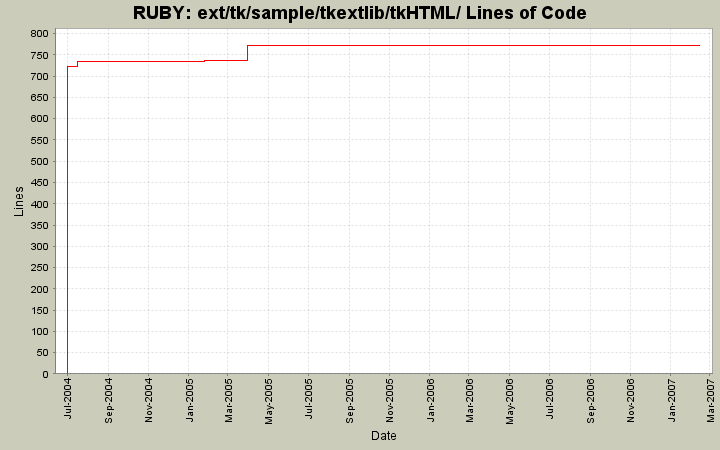The width and height of the screenshot is (720, 450).
Task: Select the '400' y-axis tick label
Action: pos(39,204)
